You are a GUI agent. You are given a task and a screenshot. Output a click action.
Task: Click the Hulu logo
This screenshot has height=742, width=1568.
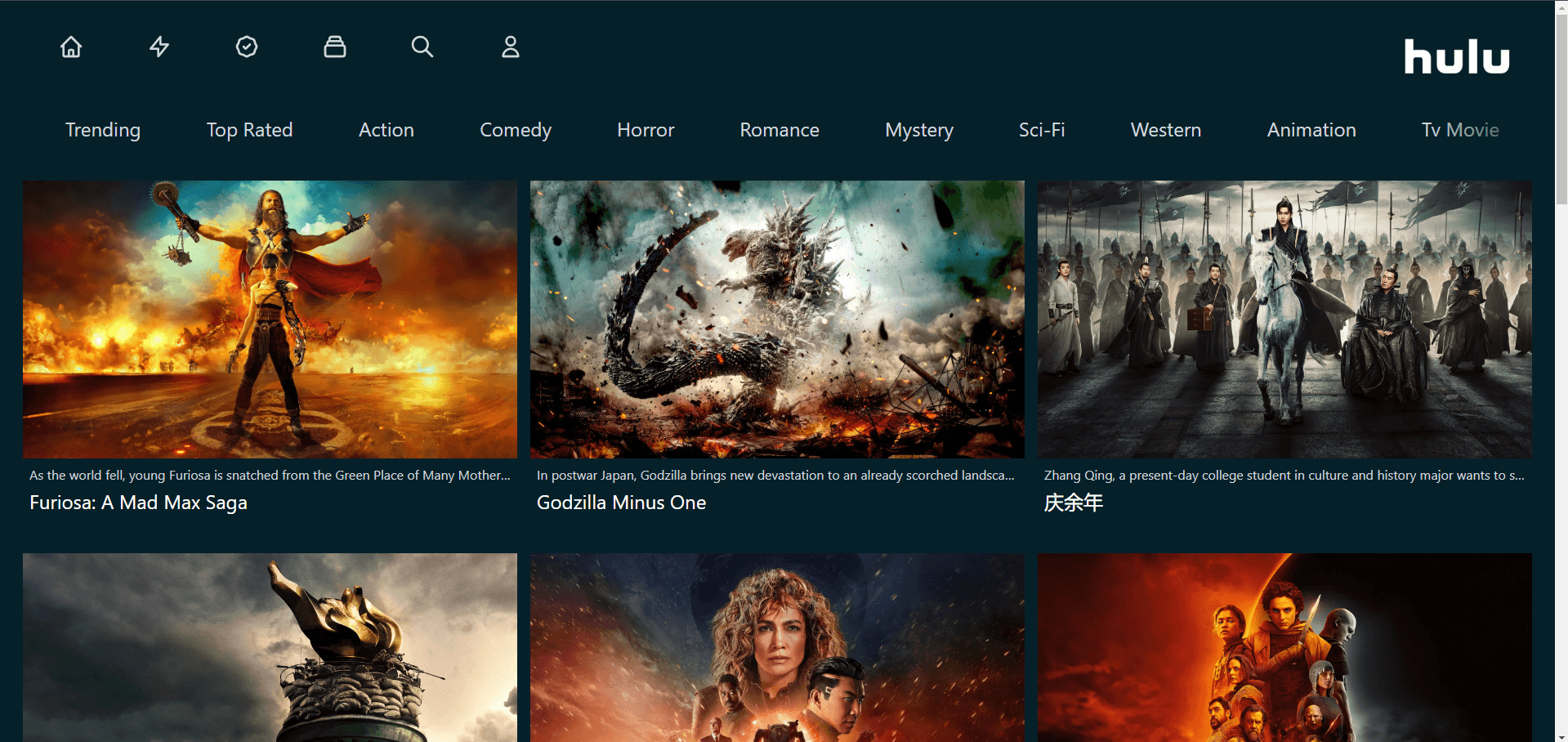(1456, 57)
